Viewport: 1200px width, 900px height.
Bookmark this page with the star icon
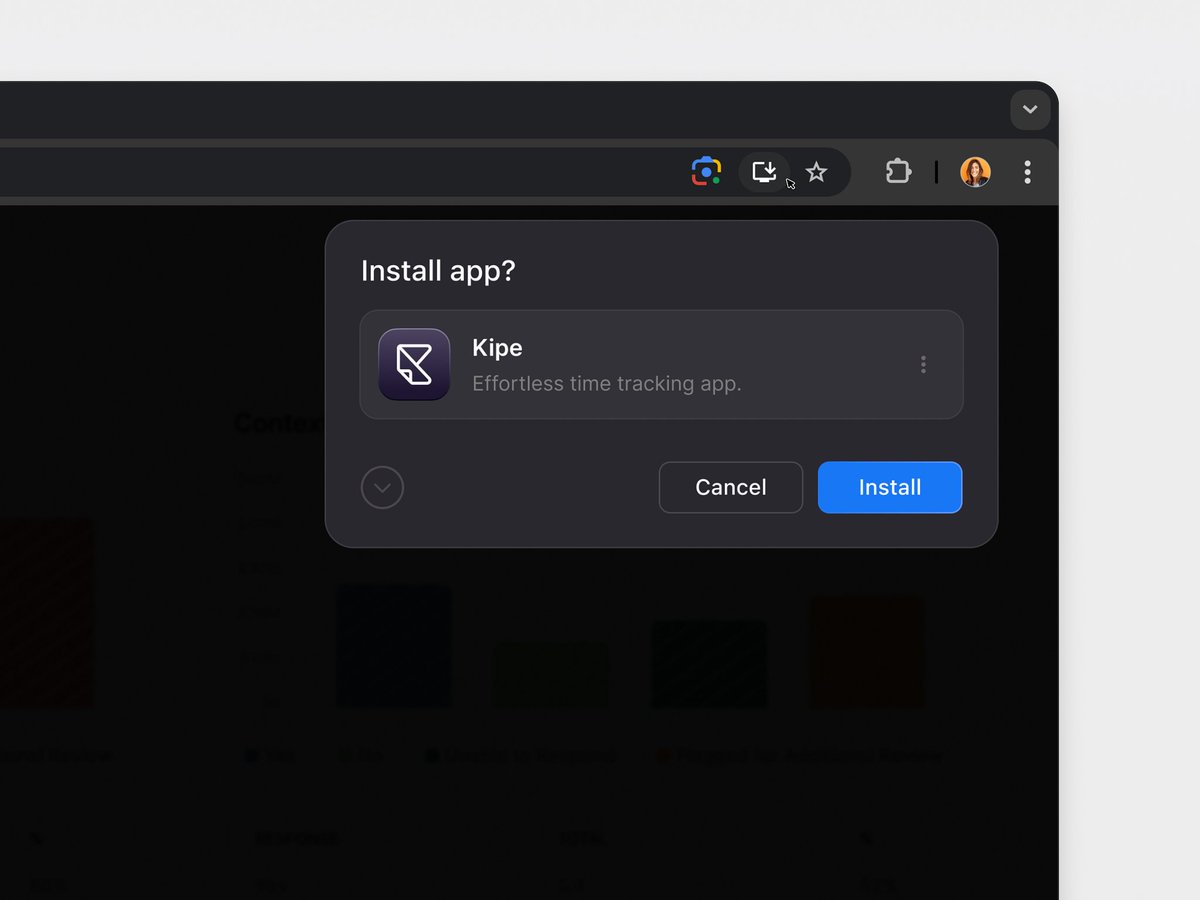[x=817, y=172]
